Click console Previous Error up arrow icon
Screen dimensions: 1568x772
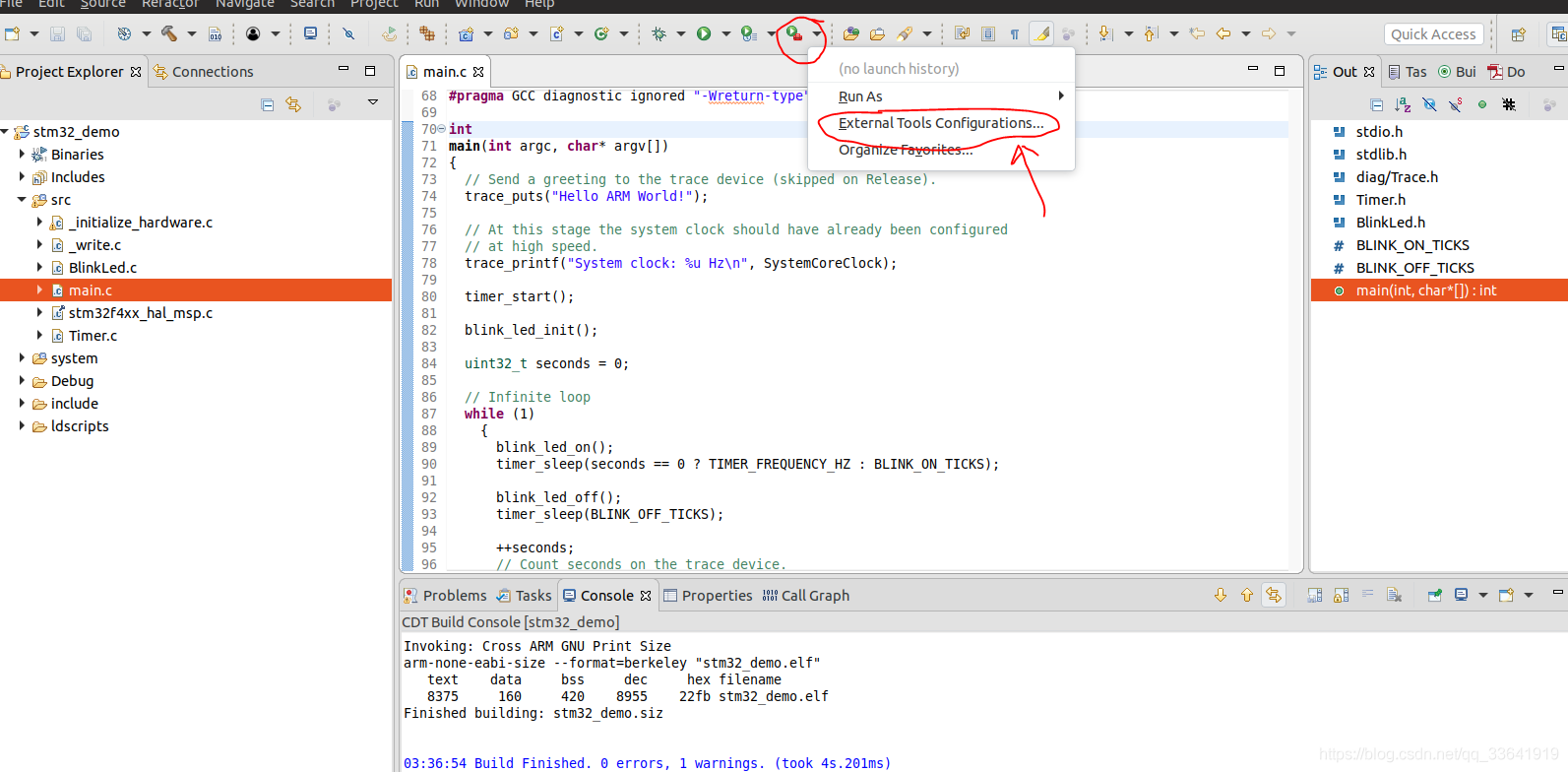coord(1247,595)
